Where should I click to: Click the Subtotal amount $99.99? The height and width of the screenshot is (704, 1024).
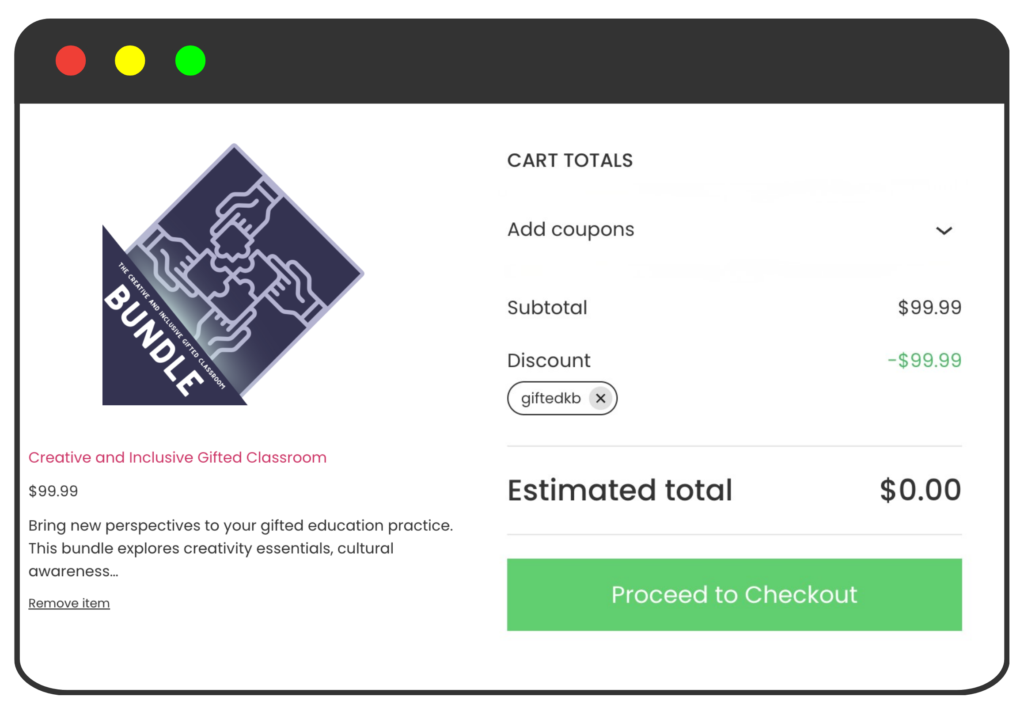(x=929, y=308)
